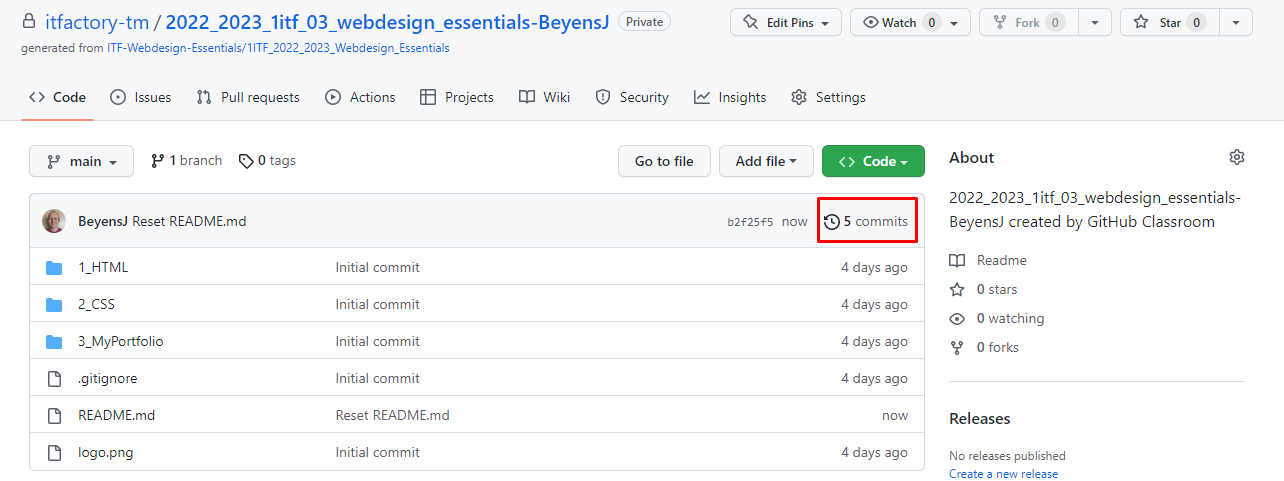Open the logo.png file

click(x=105, y=452)
